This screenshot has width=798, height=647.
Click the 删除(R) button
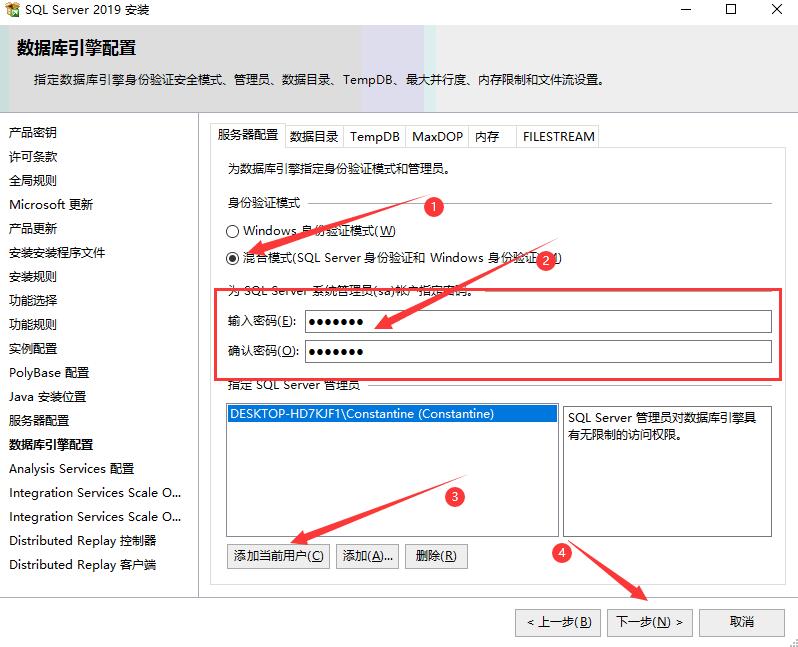point(436,556)
